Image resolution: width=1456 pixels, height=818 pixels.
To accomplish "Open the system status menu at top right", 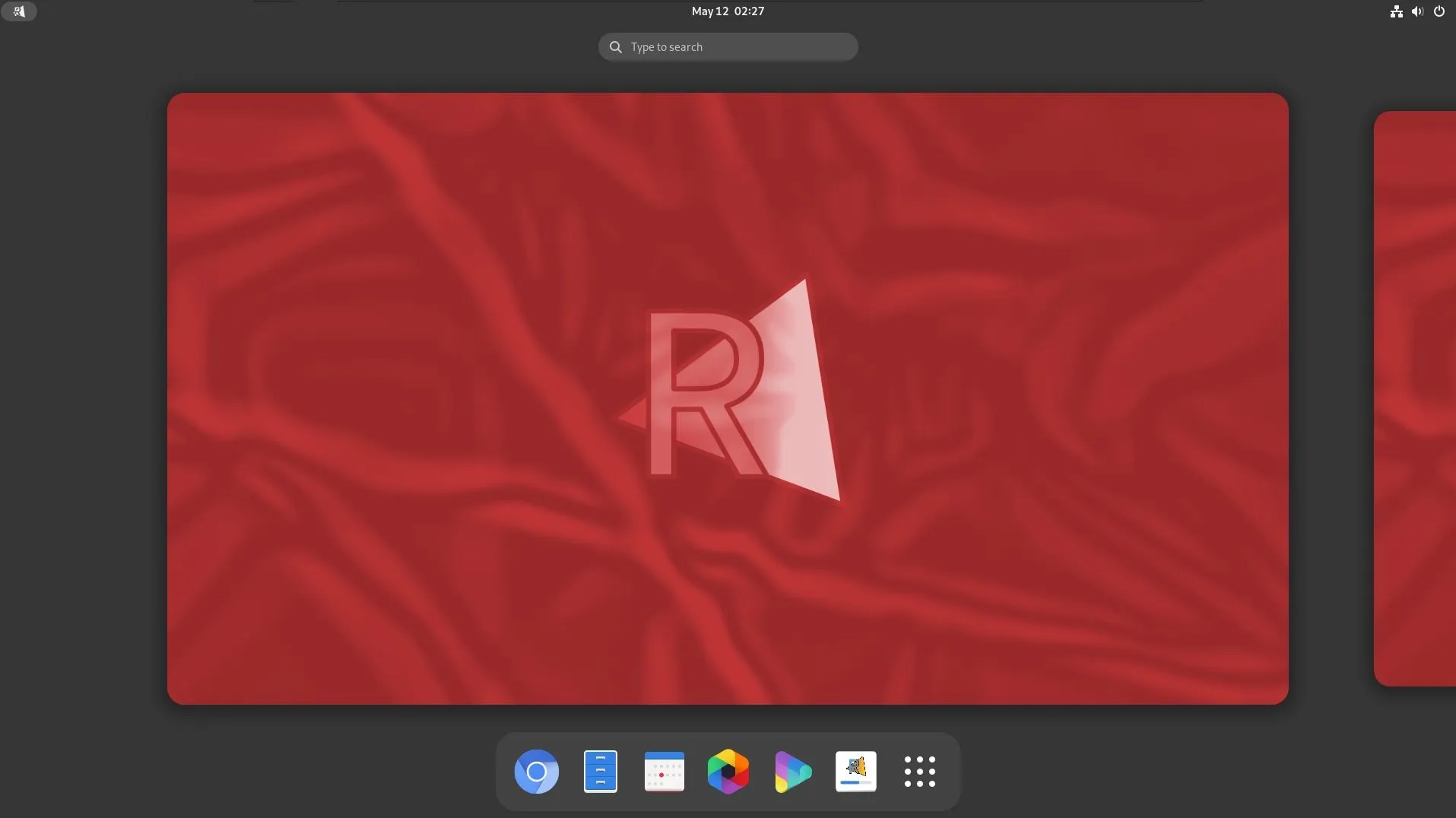I will (x=1418, y=11).
